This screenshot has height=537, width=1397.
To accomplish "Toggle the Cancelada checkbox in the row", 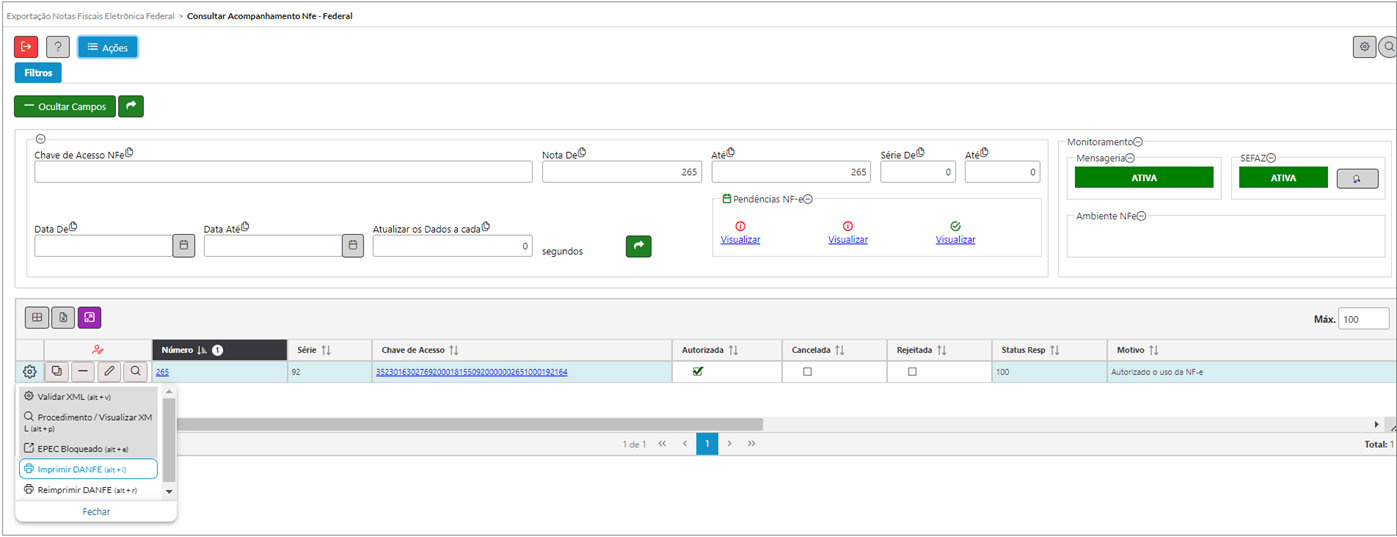I will click(807, 372).
